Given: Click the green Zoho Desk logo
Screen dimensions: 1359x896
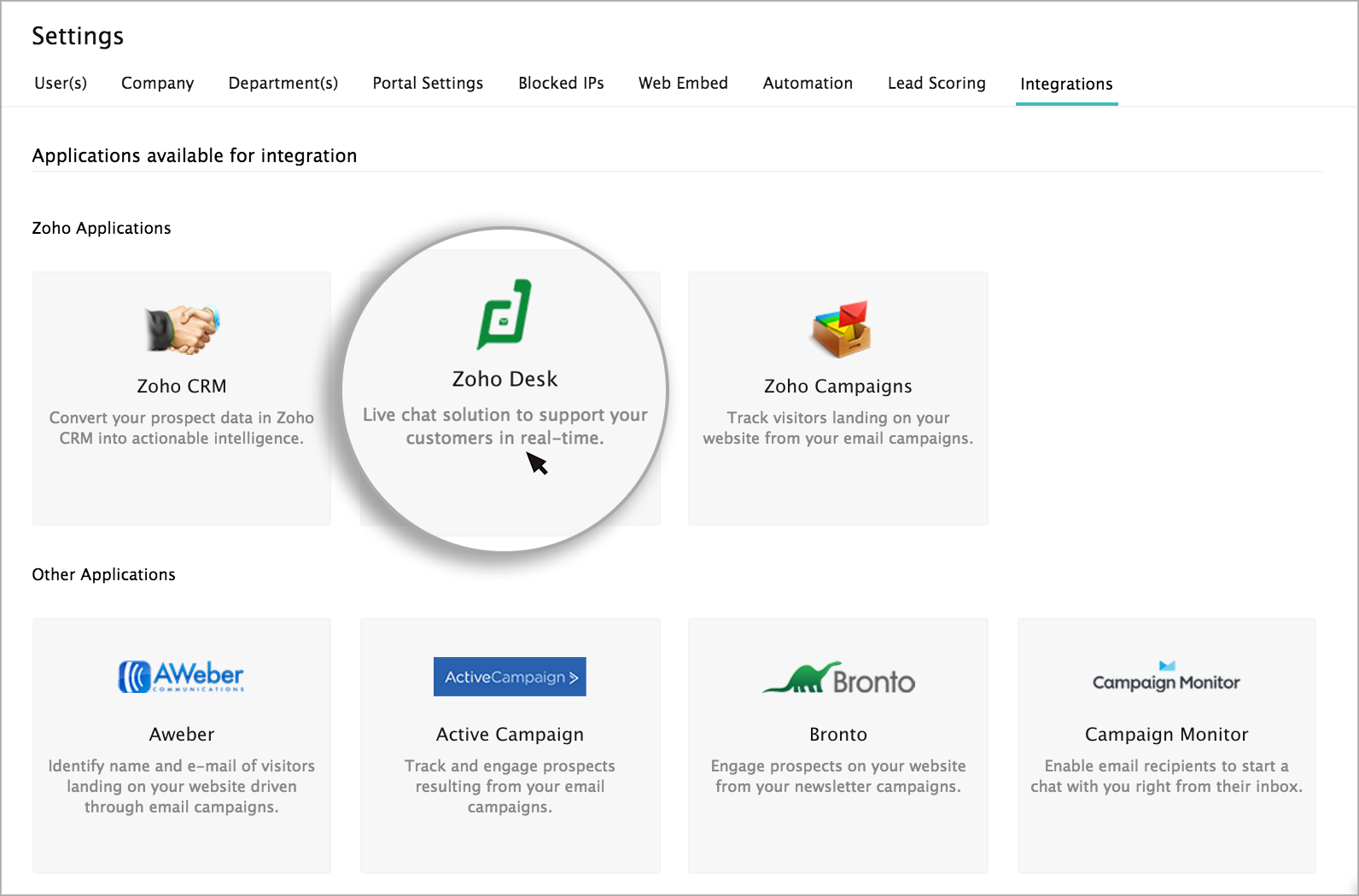Looking at the screenshot, I should pos(505,315).
